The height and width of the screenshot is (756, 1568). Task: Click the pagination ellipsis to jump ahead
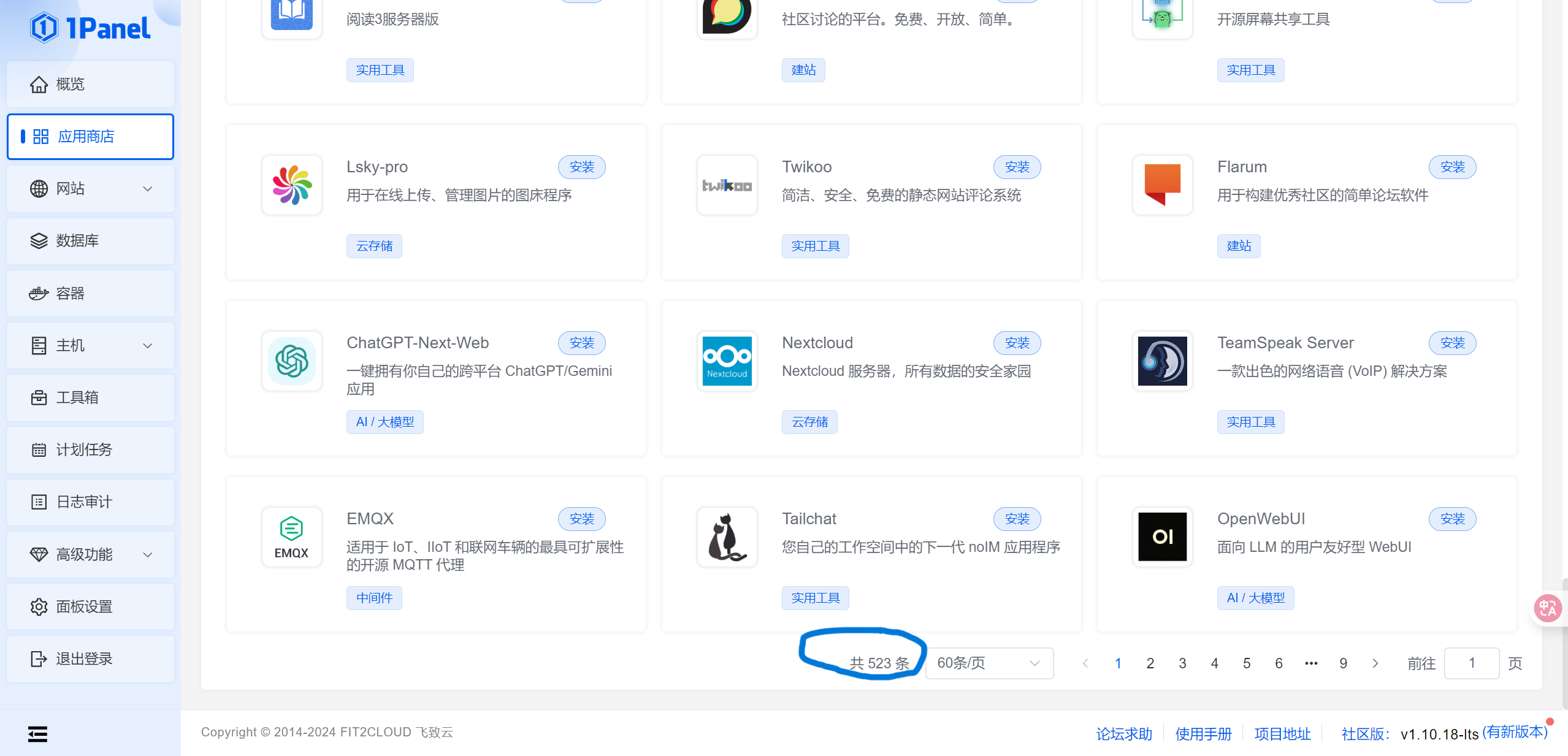click(x=1311, y=663)
